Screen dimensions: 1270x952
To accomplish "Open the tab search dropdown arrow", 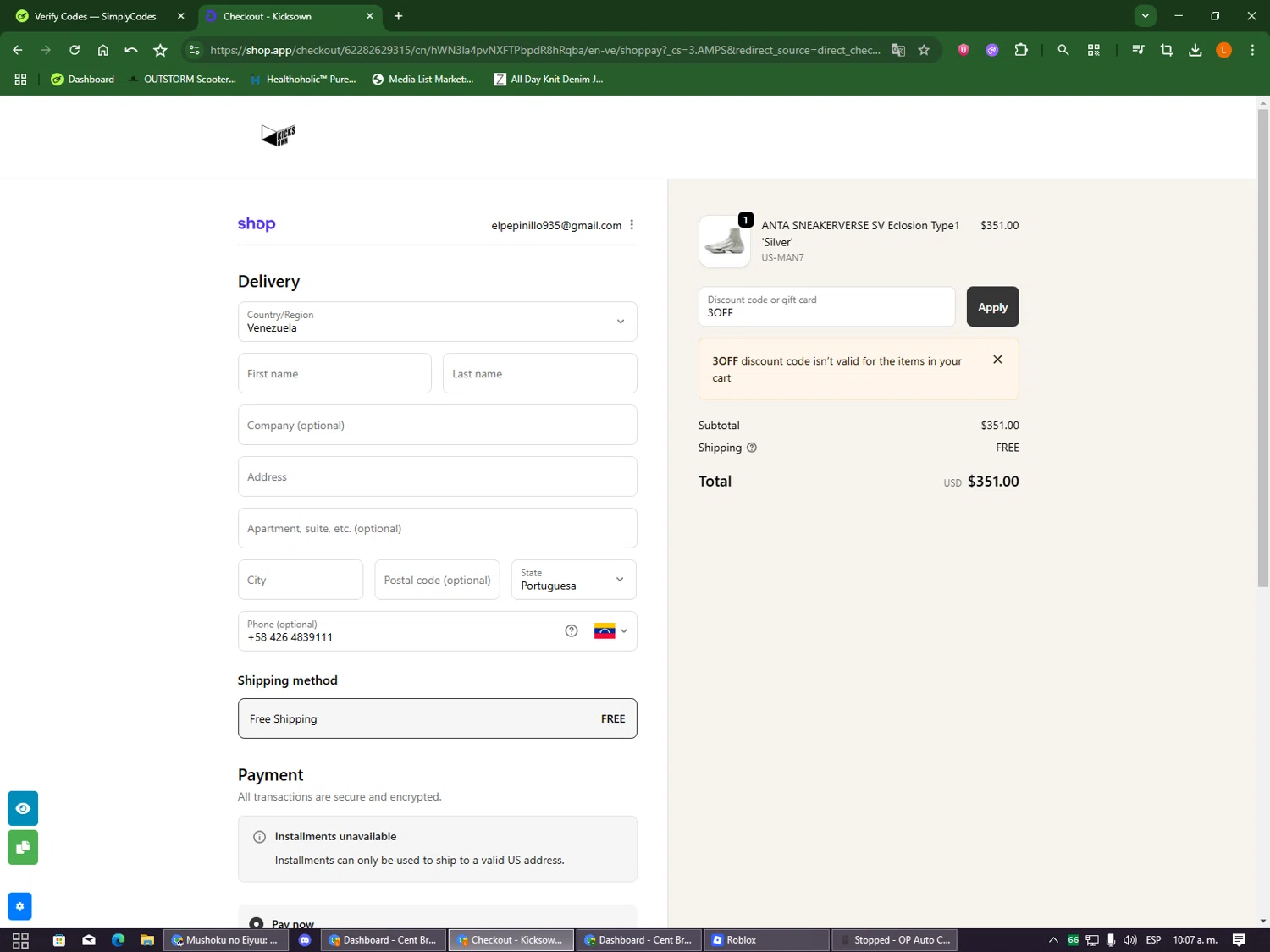I will pyautogui.click(x=1145, y=15).
